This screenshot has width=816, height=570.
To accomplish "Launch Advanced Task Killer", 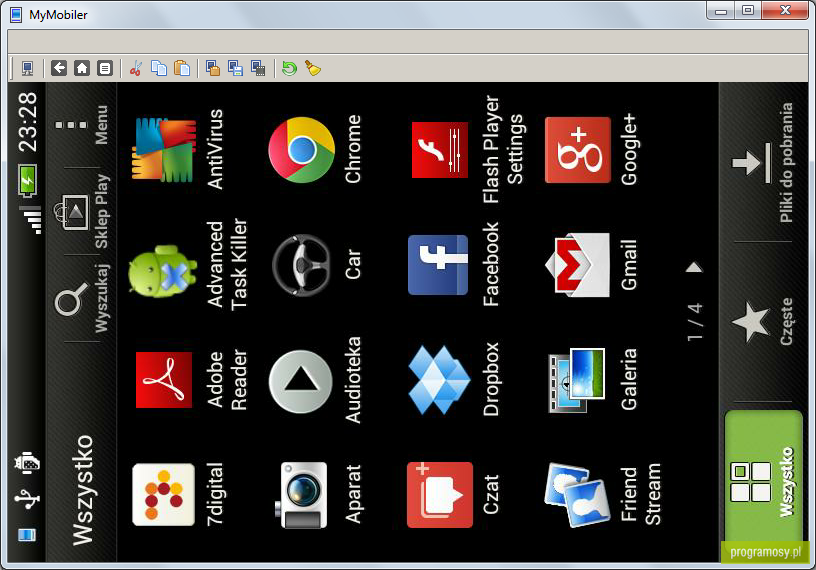I will pos(163,272).
